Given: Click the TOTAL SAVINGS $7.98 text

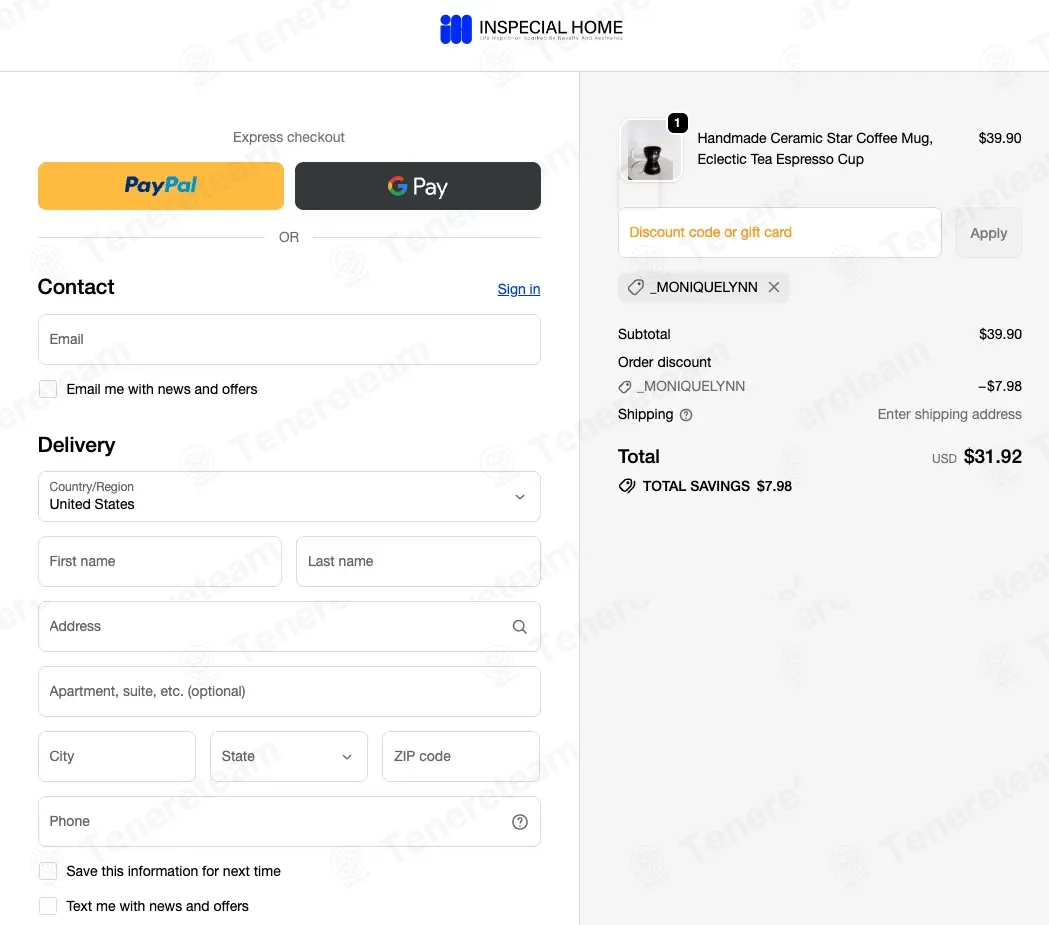Looking at the screenshot, I should point(717,486).
